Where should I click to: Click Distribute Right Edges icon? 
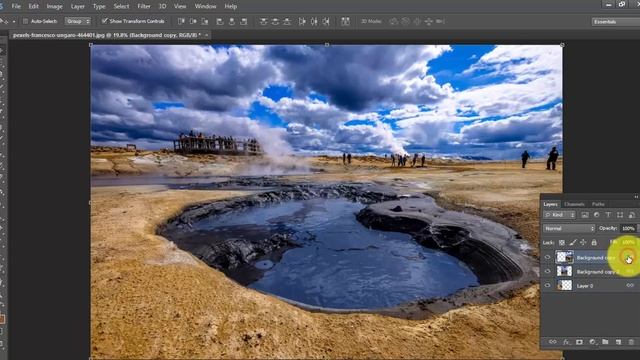tap(326, 21)
